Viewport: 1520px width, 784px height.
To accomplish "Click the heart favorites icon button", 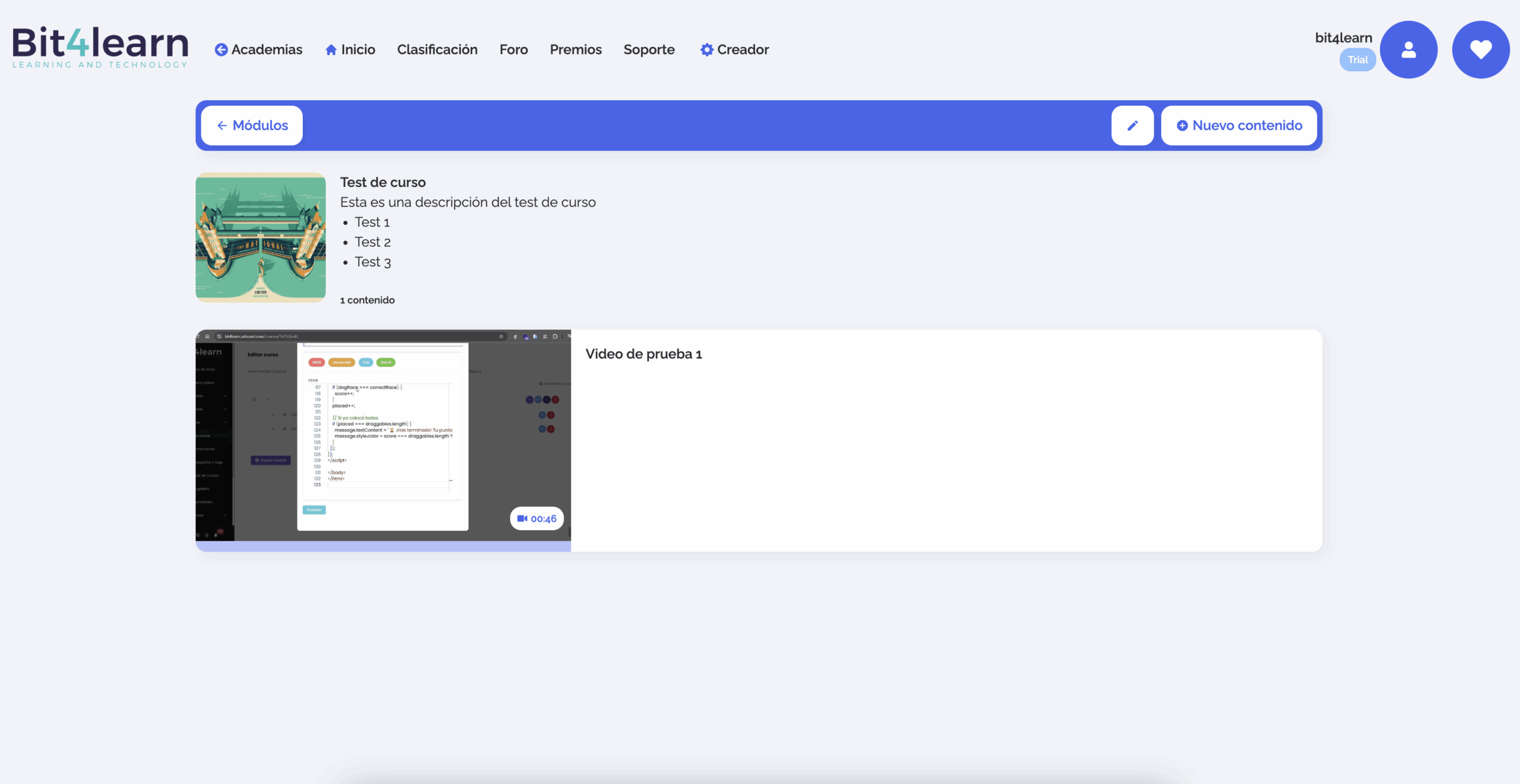I will pos(1480,50).
